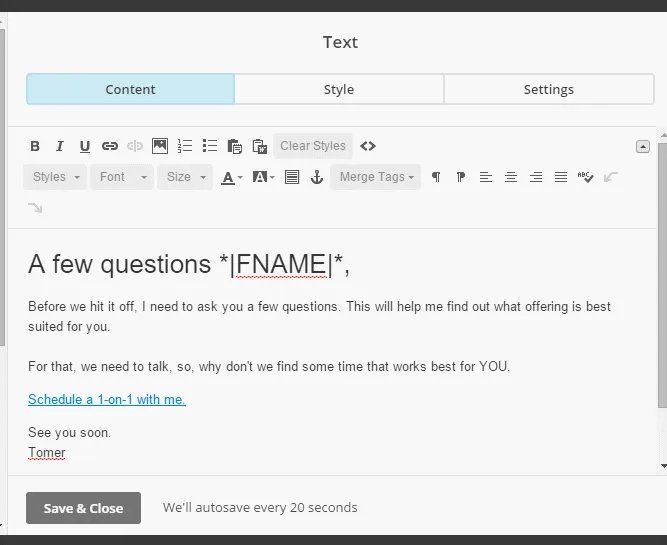Click line 'For that, we need to talk'
Image resolution: width=667 pixels, height=545 pixels.
coord(269,366)
